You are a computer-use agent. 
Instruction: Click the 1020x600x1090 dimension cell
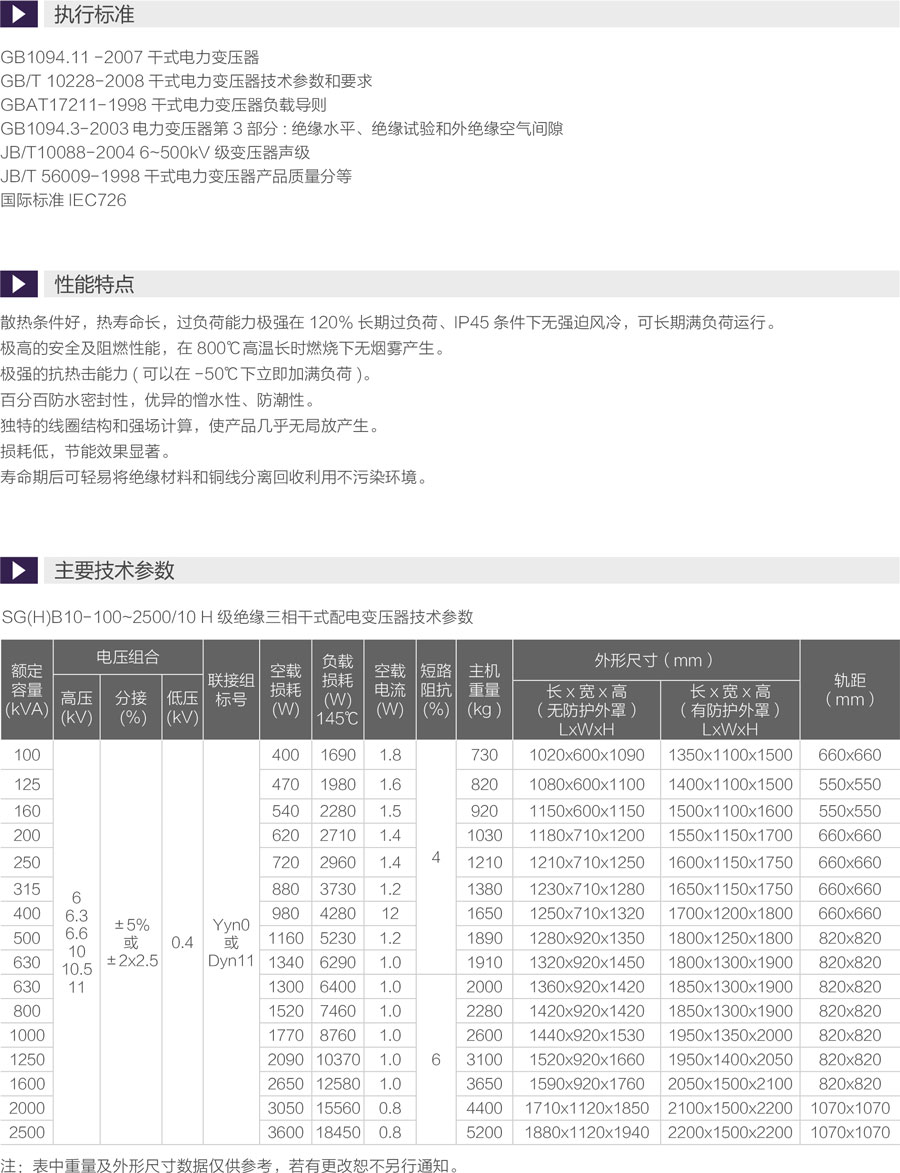coord(587,755)
